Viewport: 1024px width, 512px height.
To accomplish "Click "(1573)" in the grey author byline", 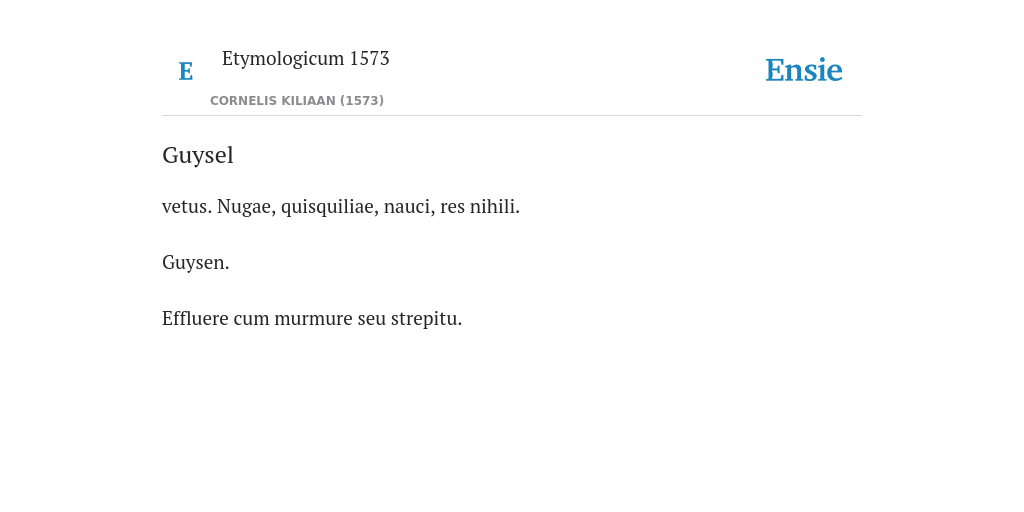I will (362, 101).
